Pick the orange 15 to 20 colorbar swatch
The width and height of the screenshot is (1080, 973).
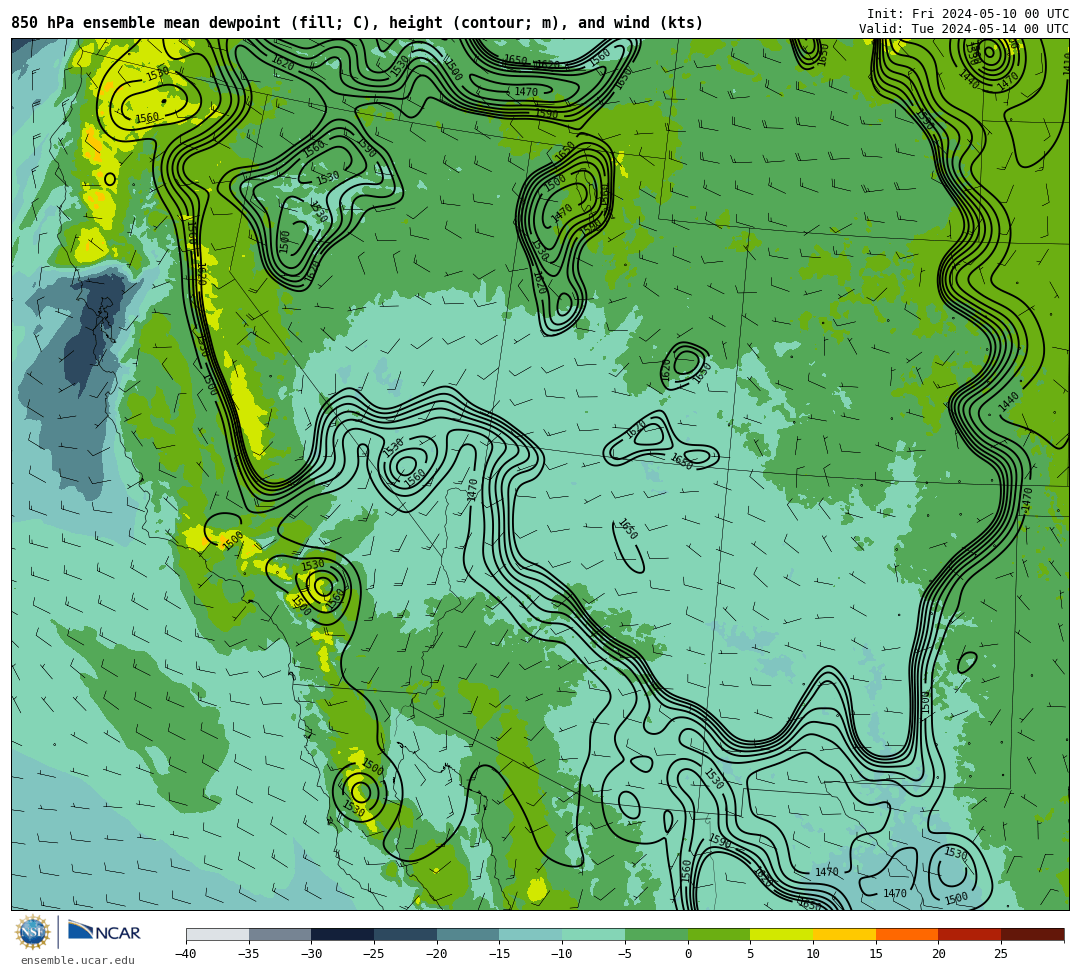pos(907,934)
